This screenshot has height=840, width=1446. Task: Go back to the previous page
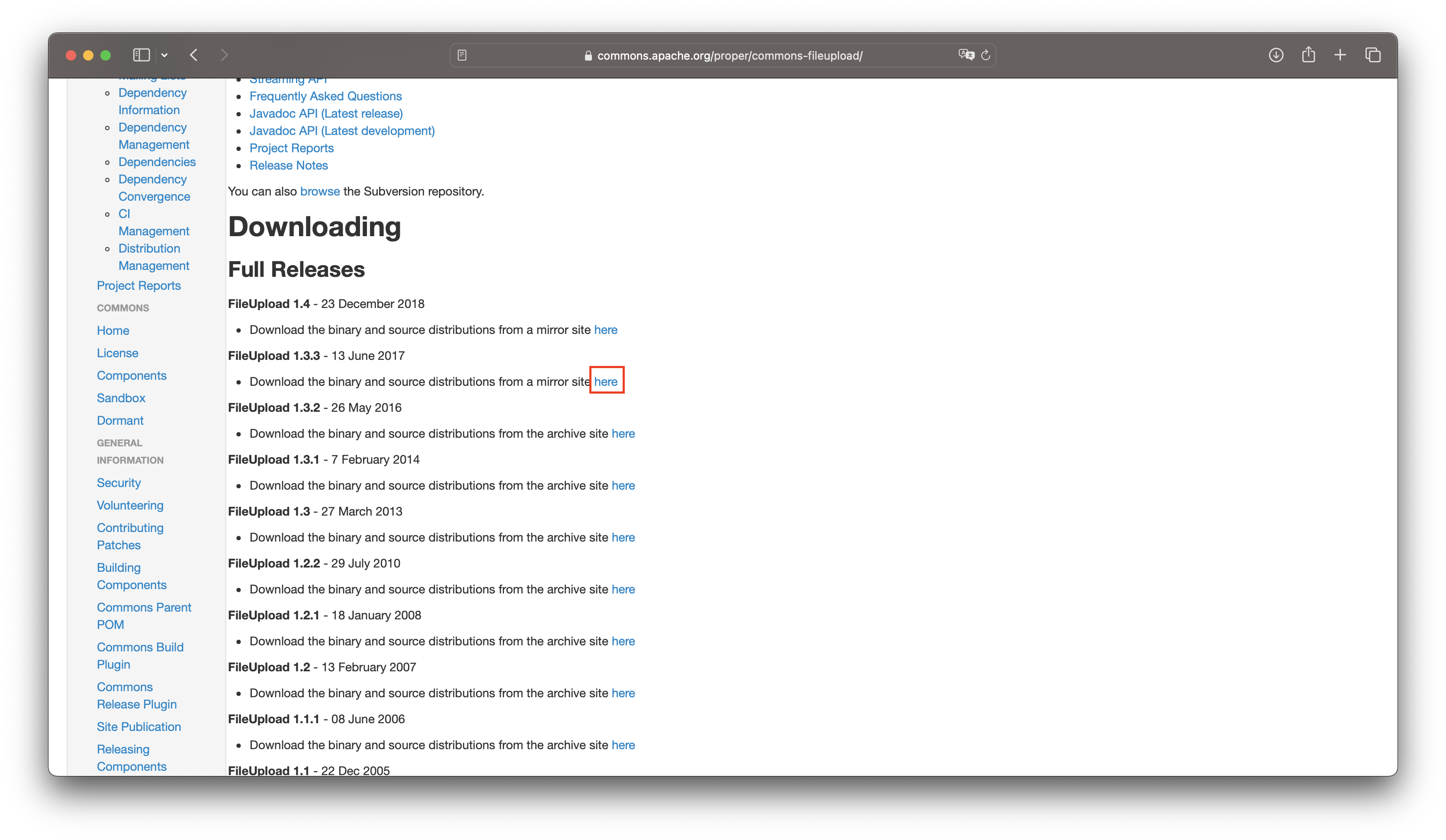pyautogui.click(x=194, y=55)
